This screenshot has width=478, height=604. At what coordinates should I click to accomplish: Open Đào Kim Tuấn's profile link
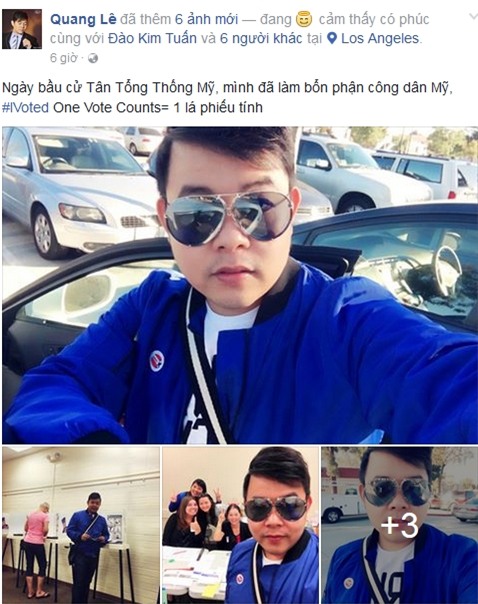pyautogui.click(x=153, y=39)
